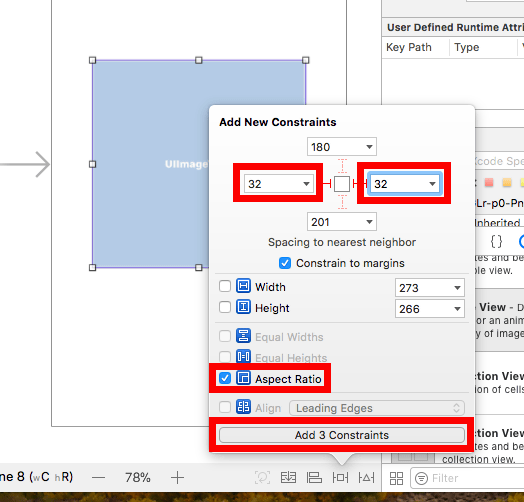Toggle the Constrain to margins checkbox
This screenshot has width=524, height=502.
[285, 263]
